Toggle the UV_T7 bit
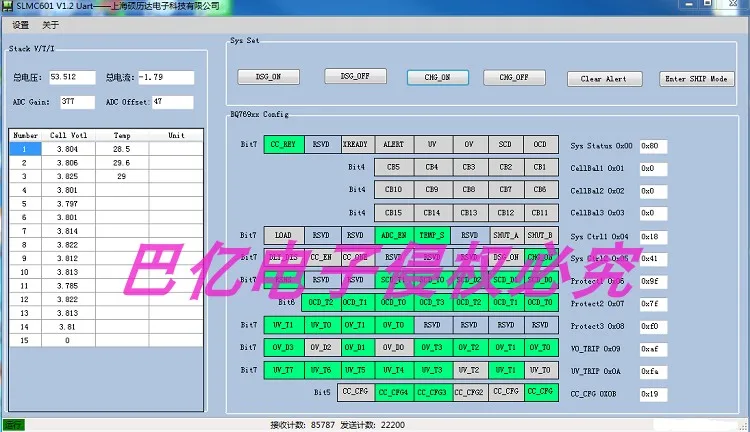This screenshot has width=750, height=432. point(284,370)
